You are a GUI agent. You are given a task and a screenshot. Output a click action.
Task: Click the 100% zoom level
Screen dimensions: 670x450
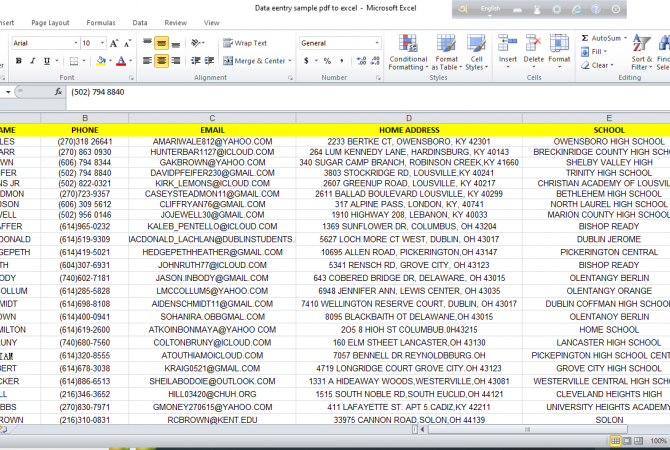pyautogui.click(x=658, y=441)
